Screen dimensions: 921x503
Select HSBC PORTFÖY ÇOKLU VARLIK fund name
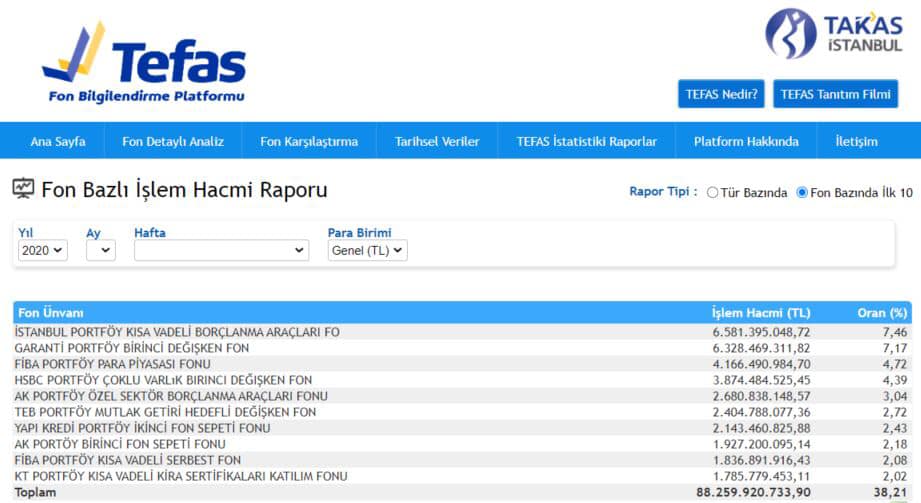tap(163, 380)
